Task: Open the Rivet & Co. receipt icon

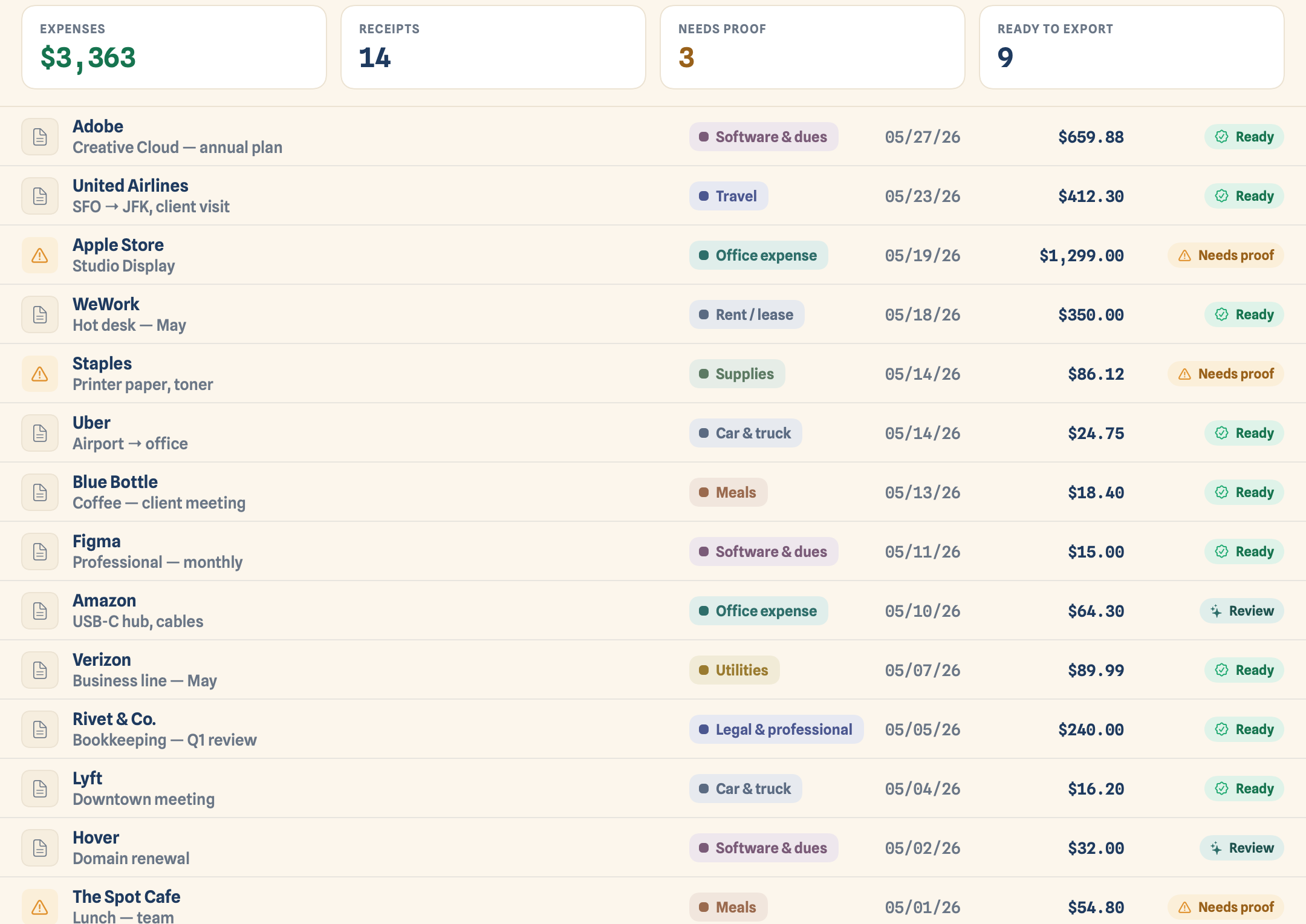Action: click(40, 729)
